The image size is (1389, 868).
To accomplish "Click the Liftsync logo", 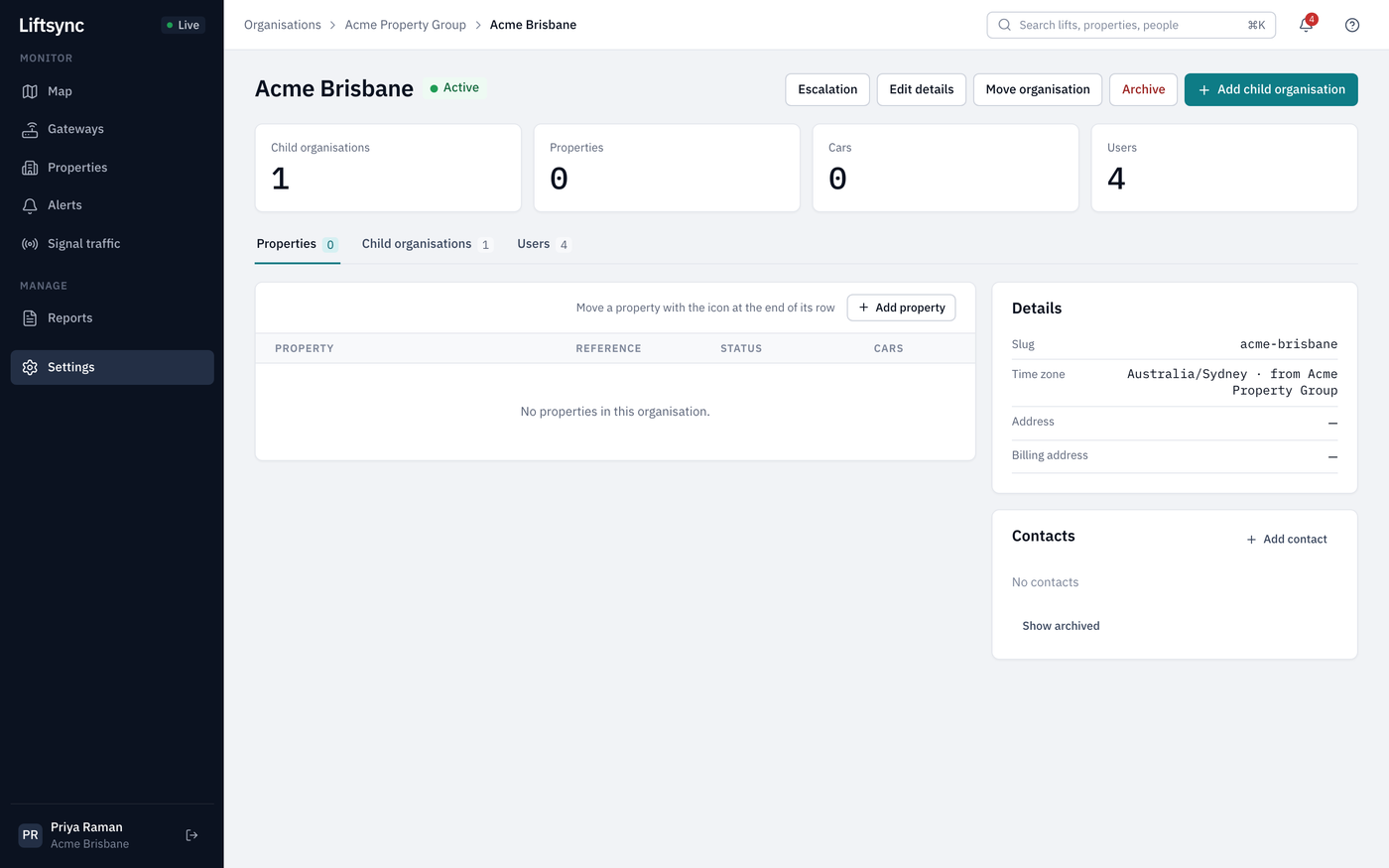I will click(52, 25).
